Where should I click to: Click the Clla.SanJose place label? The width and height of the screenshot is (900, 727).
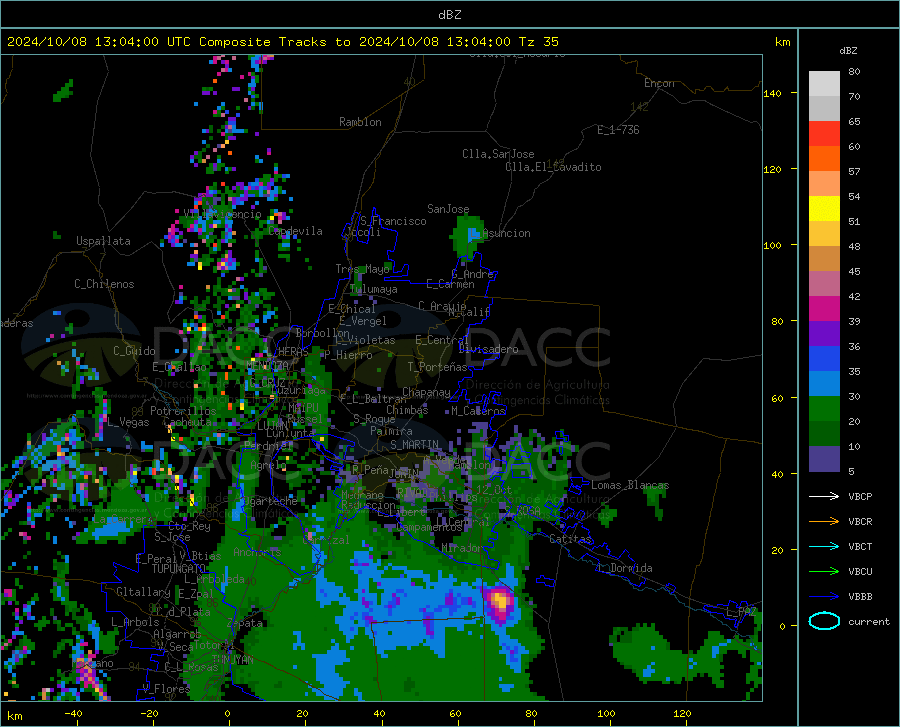(498, 154)
